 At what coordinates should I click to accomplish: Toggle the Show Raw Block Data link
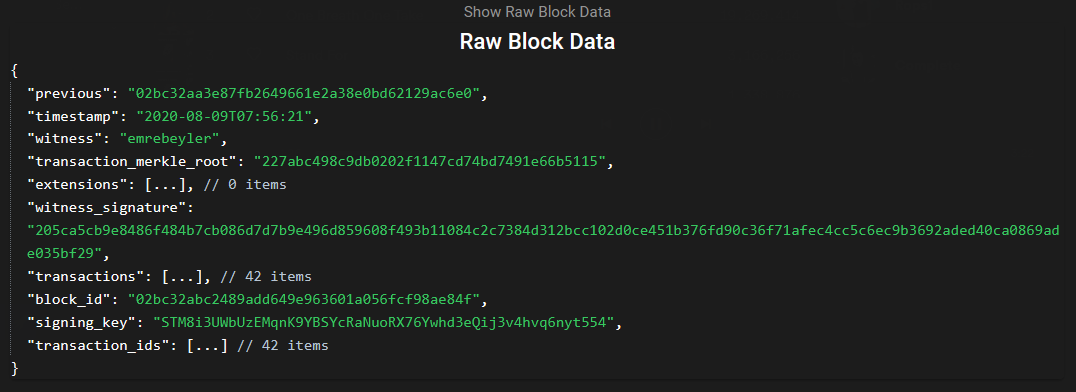(537, 12)
